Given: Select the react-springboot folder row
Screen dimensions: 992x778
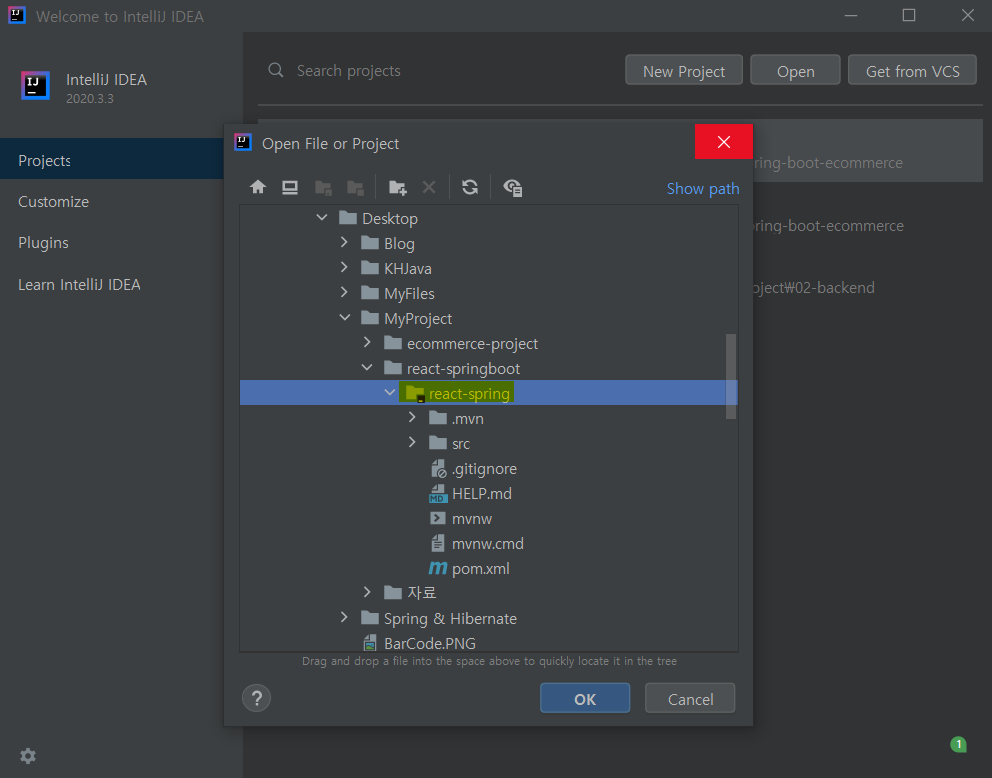Looking at the screenshot, I should pyautogui.click(x=488, y=368).
